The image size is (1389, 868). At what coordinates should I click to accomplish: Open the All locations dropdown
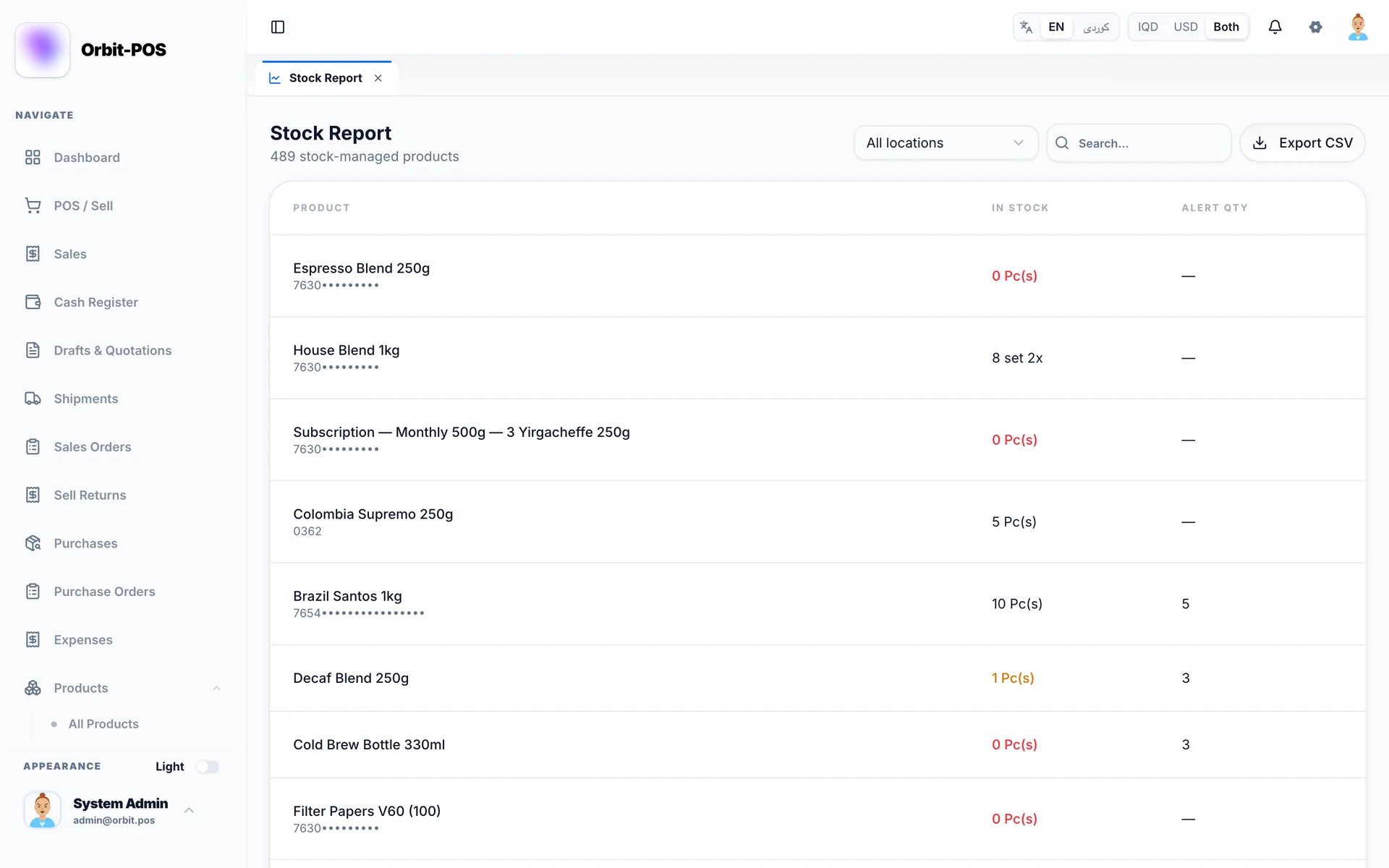946,143
